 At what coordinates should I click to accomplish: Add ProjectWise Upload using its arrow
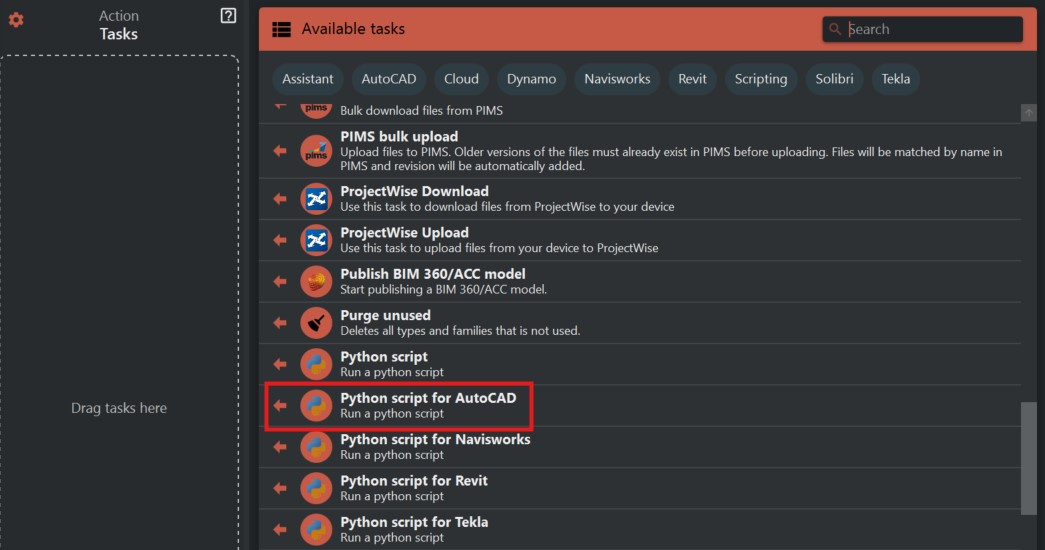click(x=280, y=240)
